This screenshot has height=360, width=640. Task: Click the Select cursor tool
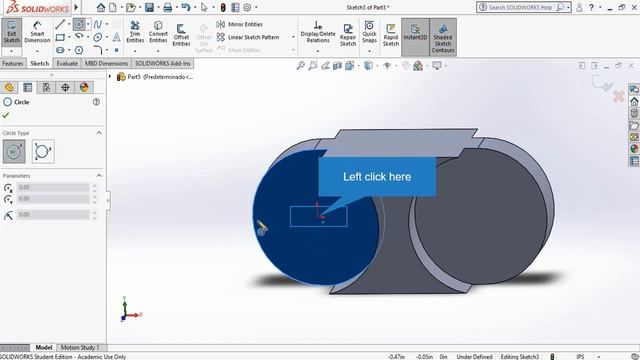(204, 7)
